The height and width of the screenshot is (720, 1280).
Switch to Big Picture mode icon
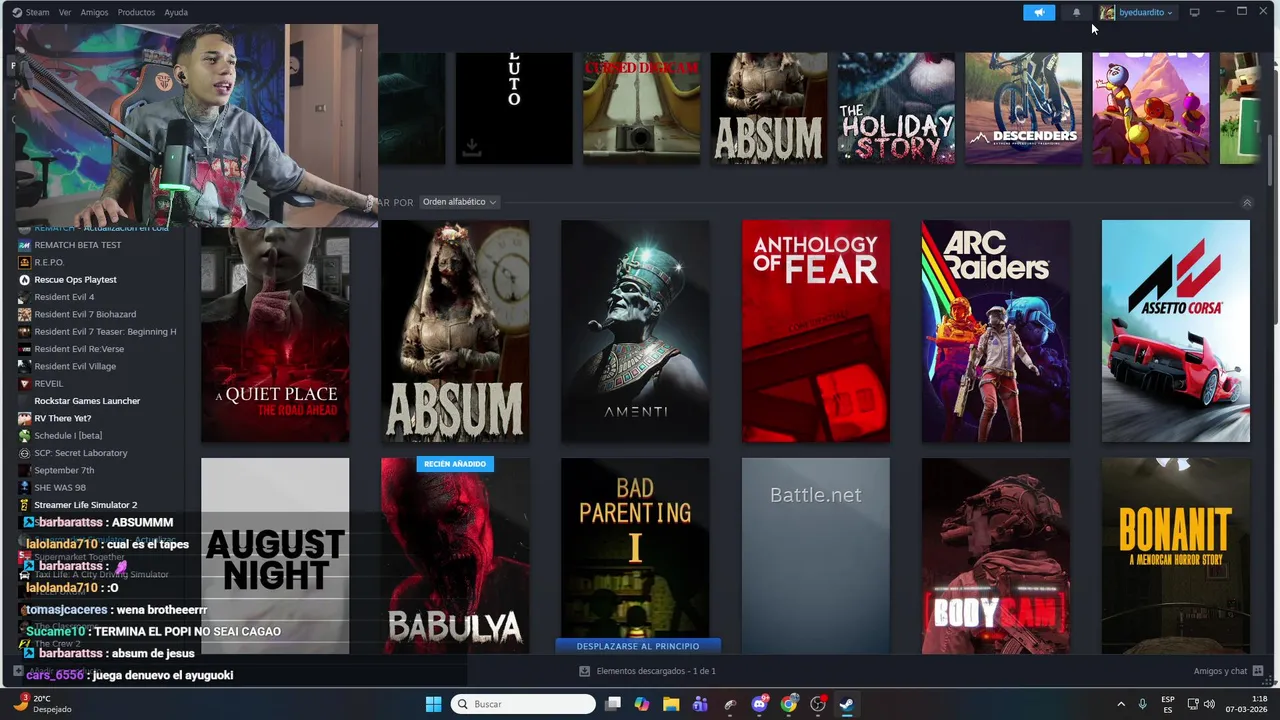tap(1194, 12)
